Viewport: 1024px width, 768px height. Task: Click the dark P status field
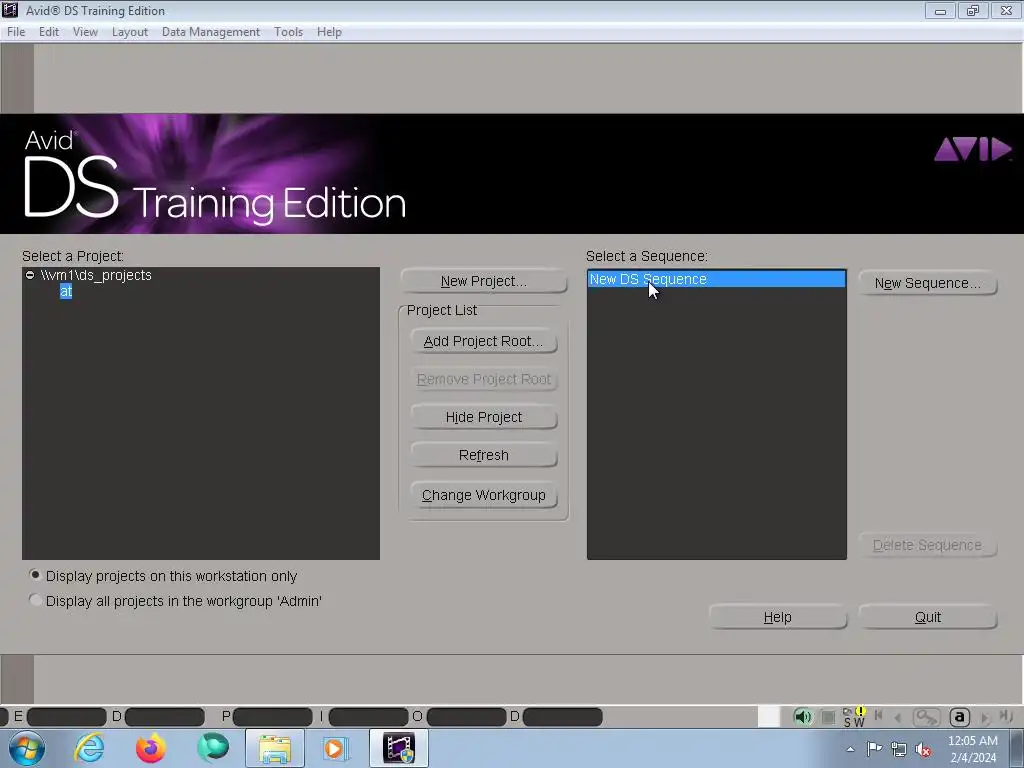coord(272,717)
